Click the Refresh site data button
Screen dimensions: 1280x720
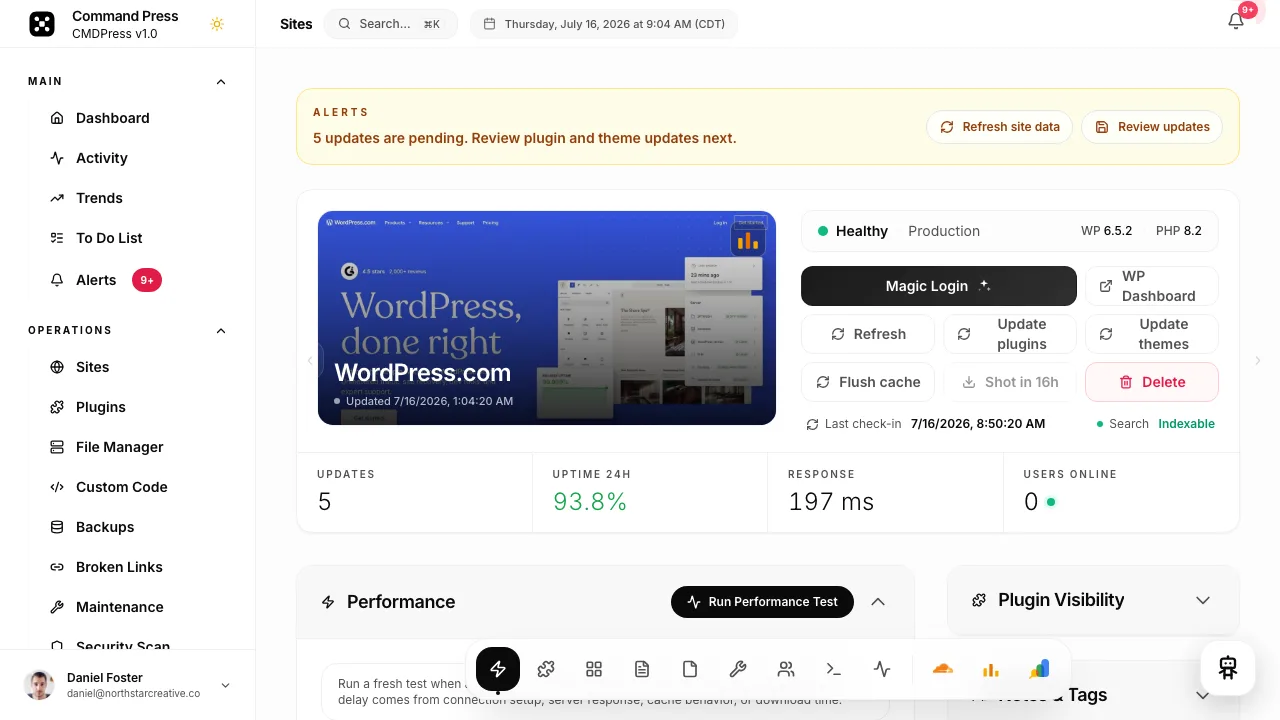1000,127
